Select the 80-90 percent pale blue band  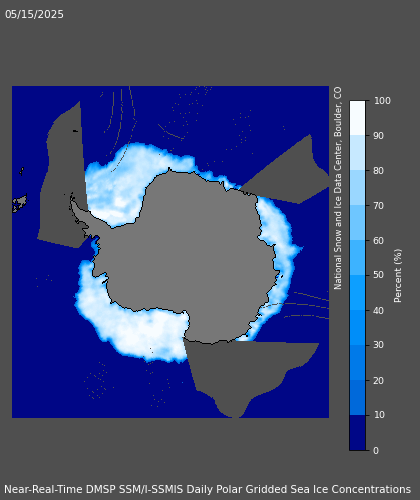click(x=357, y=153)
